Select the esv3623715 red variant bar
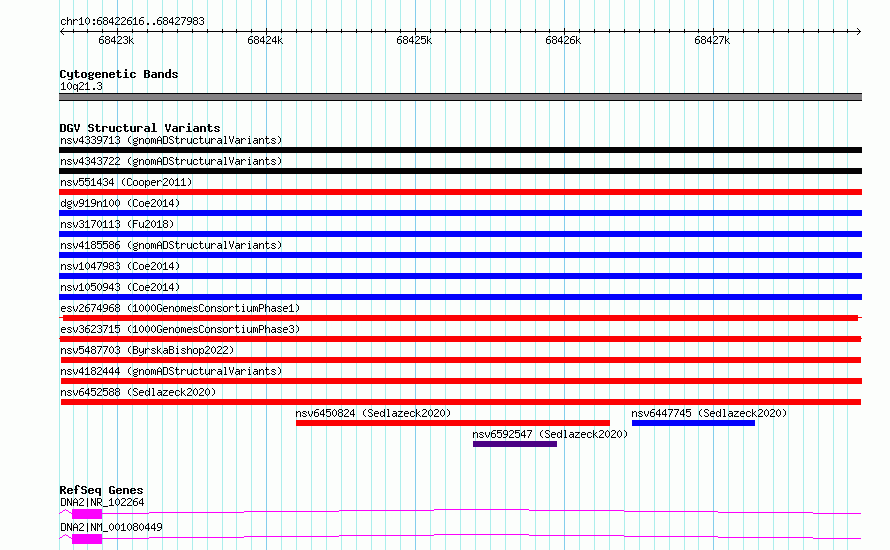Viewport: 890px width, 550px height. [460, 339]
